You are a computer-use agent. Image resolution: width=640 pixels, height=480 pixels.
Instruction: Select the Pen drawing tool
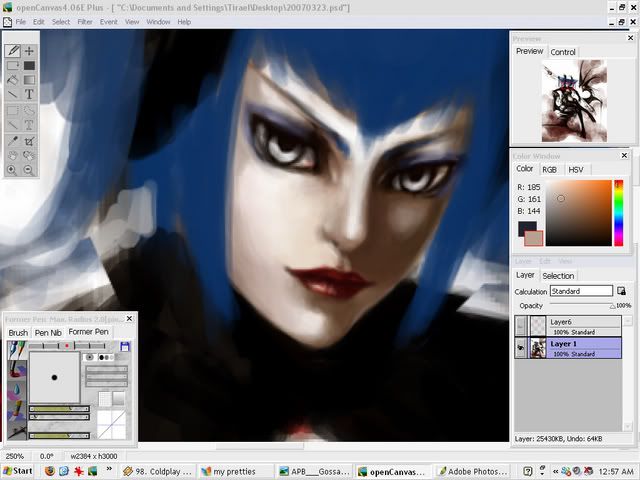point(13,51)
